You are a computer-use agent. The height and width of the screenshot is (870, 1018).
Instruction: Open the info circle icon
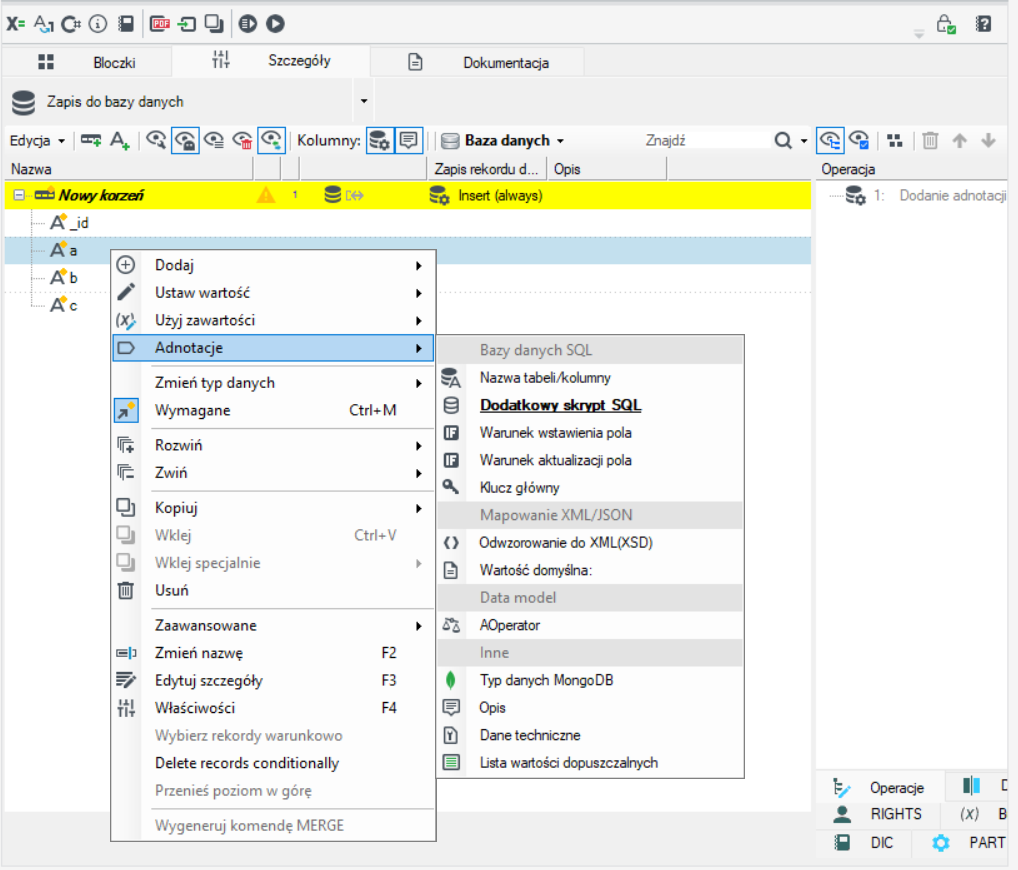pyautogui.click(x=98, y=24)
